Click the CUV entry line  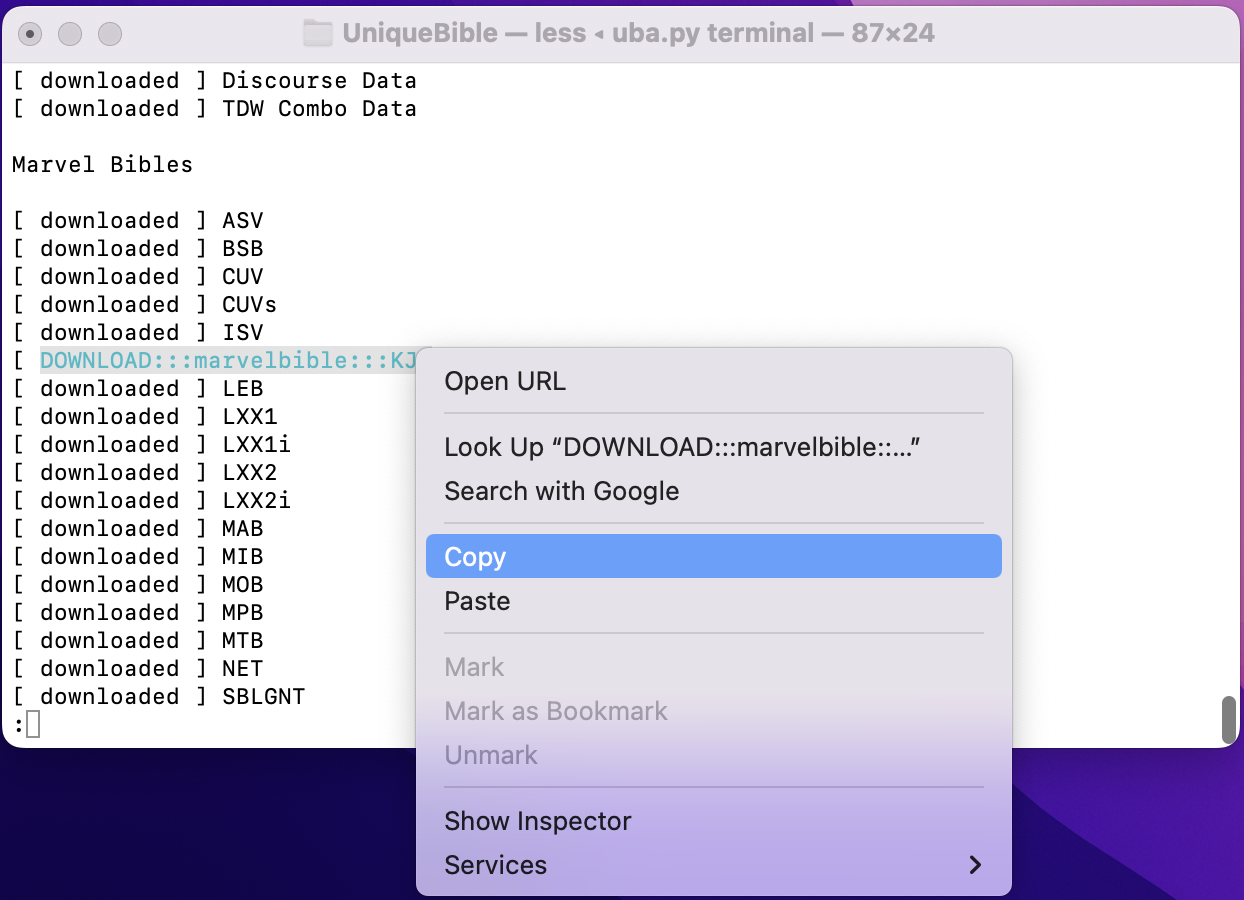(138, 276)
